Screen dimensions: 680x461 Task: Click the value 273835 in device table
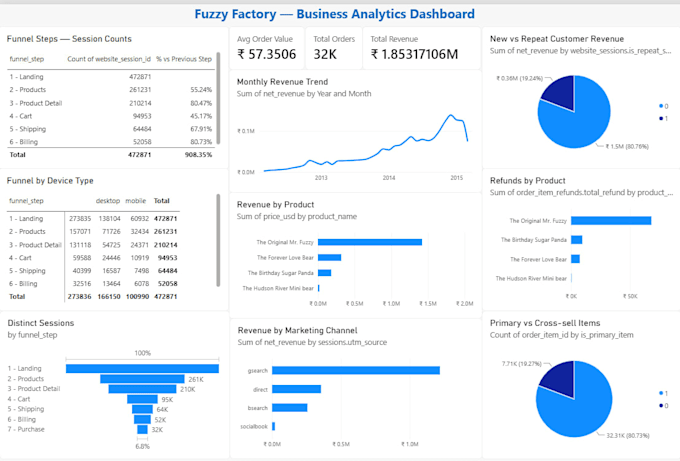coord(80,219)
